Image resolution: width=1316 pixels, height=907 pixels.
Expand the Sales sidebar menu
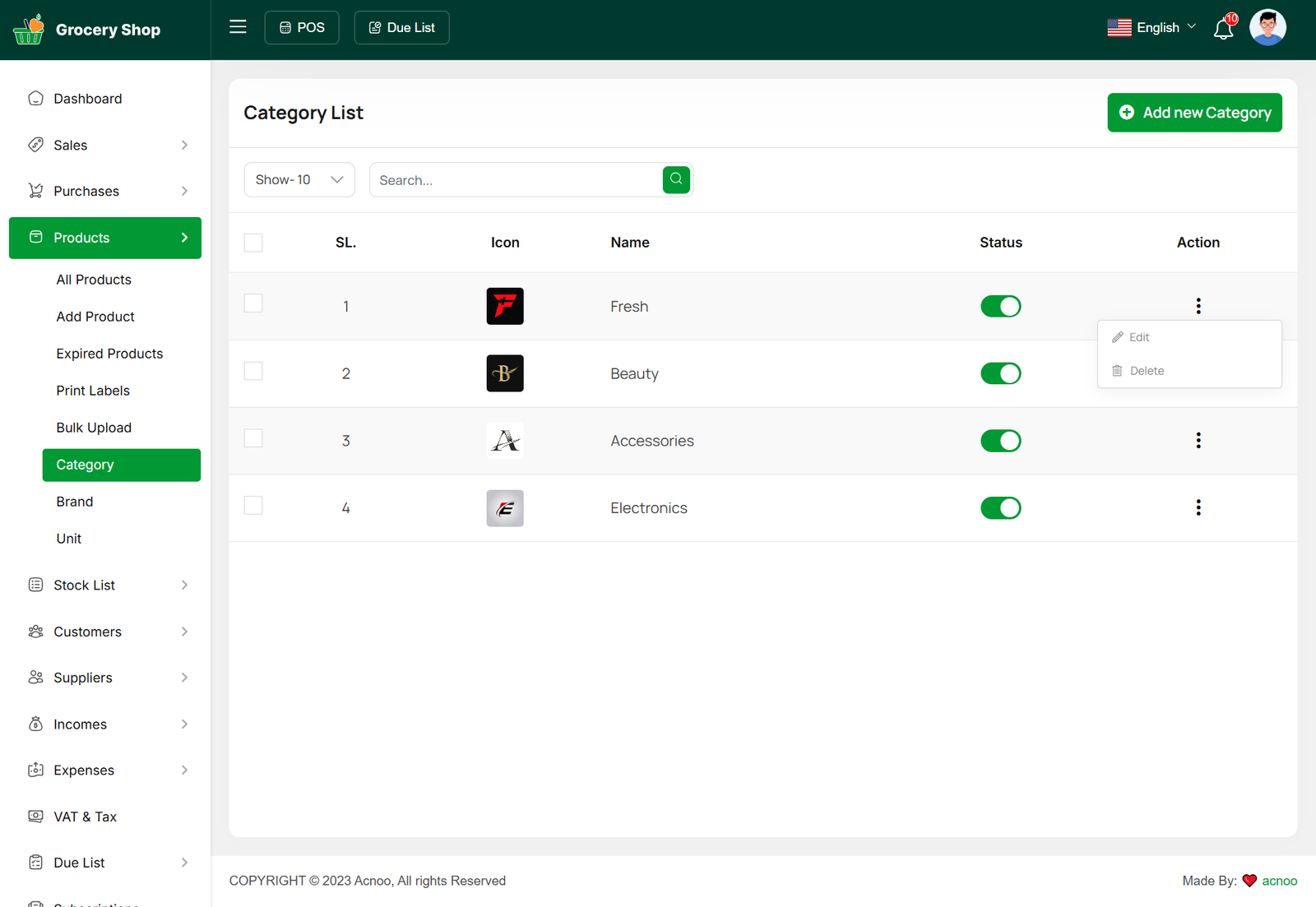[105, 146]
